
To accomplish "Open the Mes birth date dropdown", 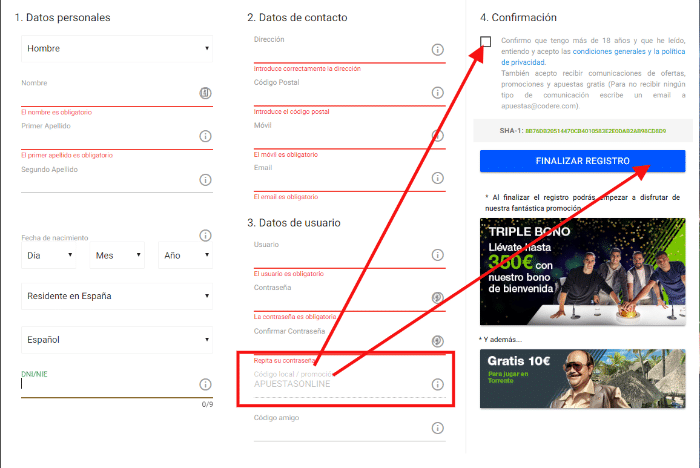I will (x=117, y=255).
